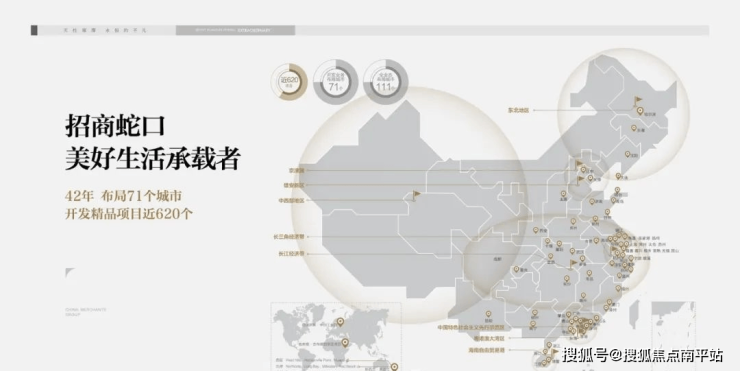This screenshot has width=740, height=371.
Task: Click the dark highlighted header bar segment
Action: (235, 30)
